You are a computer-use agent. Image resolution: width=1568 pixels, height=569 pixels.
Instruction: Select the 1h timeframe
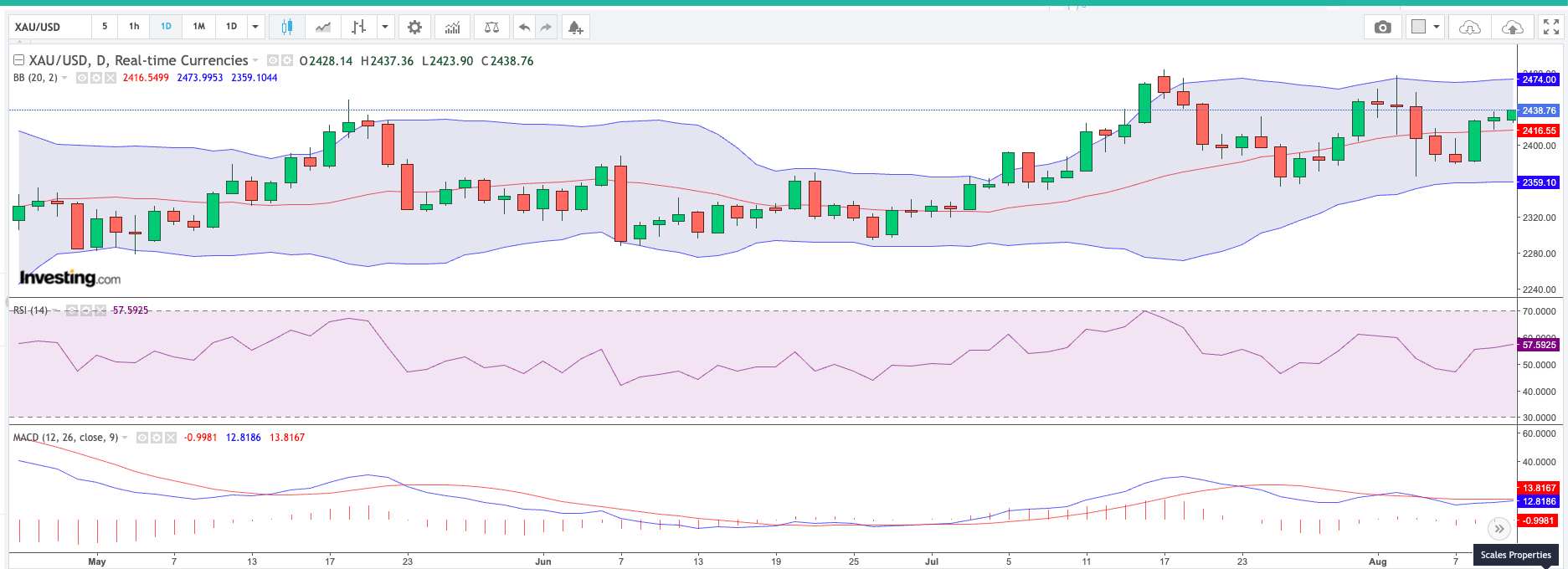coord(134,27)
